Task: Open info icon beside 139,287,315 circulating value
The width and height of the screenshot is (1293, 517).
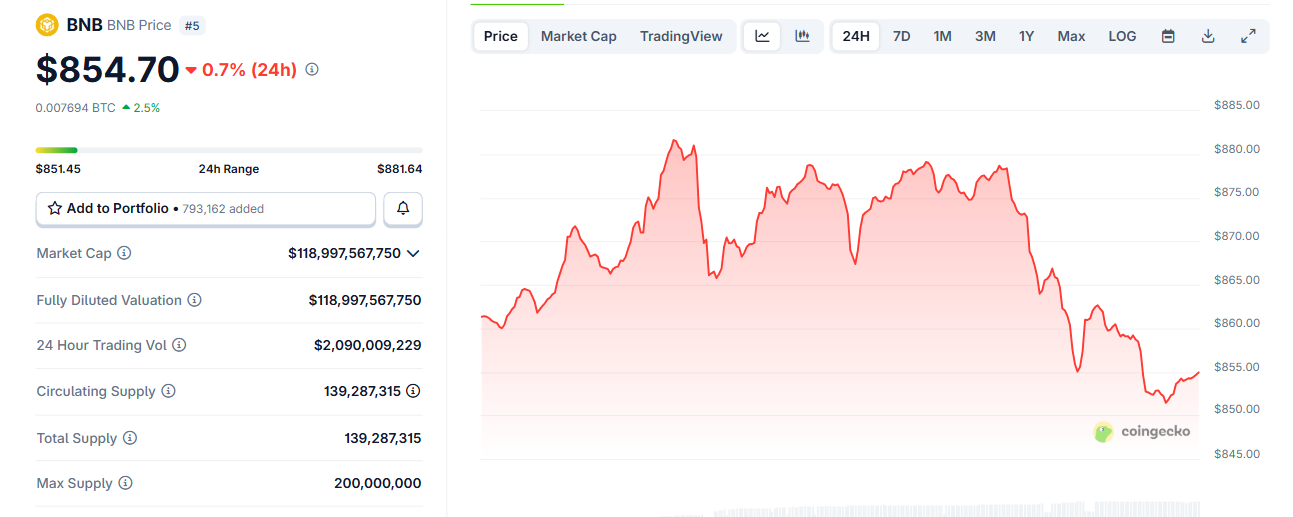Action: [413, 391]
